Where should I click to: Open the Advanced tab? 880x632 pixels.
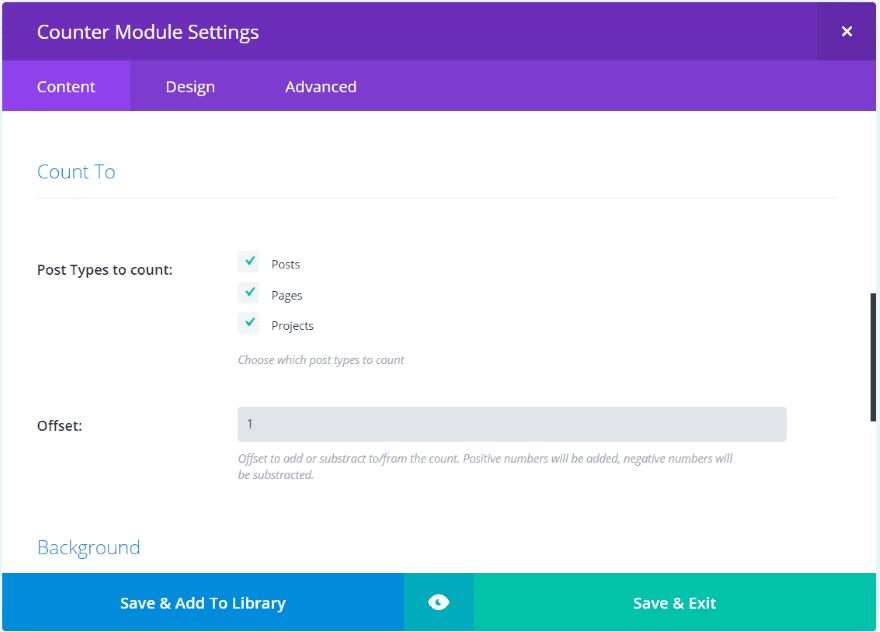(321, 87)
